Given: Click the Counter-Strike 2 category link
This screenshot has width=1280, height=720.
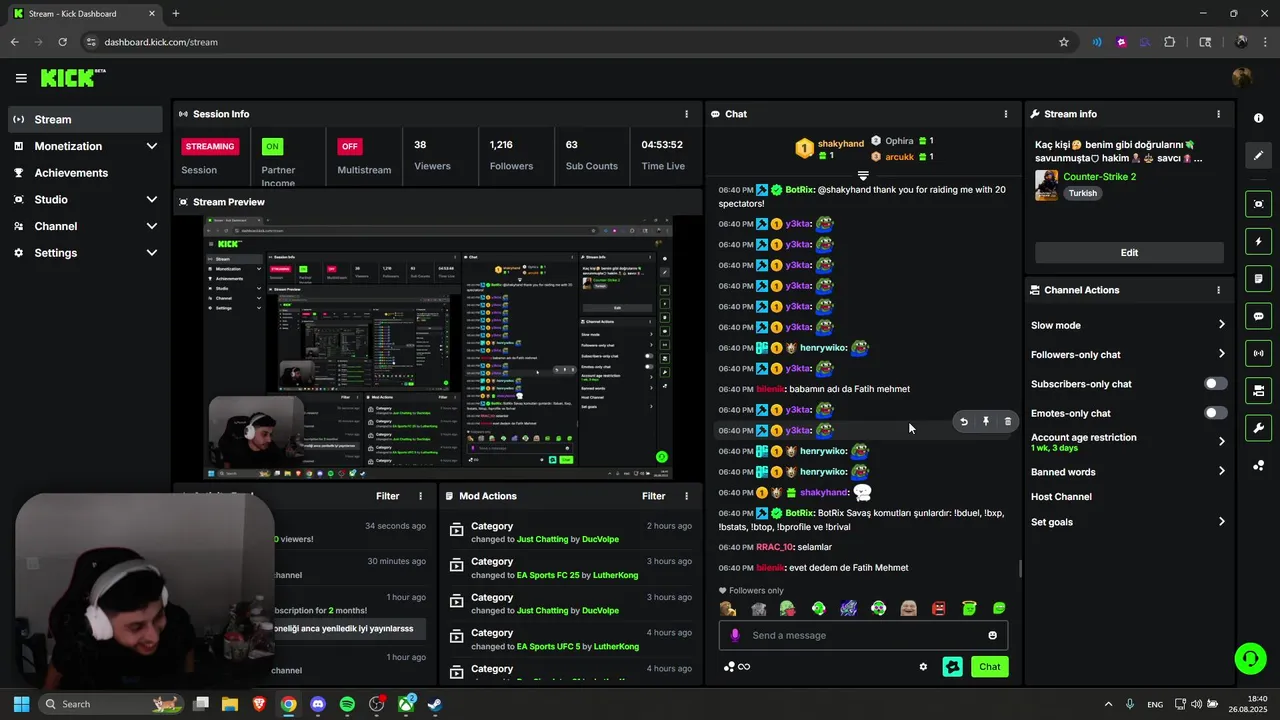Looking at the screenshot, I should click(x=1099, y=177).
